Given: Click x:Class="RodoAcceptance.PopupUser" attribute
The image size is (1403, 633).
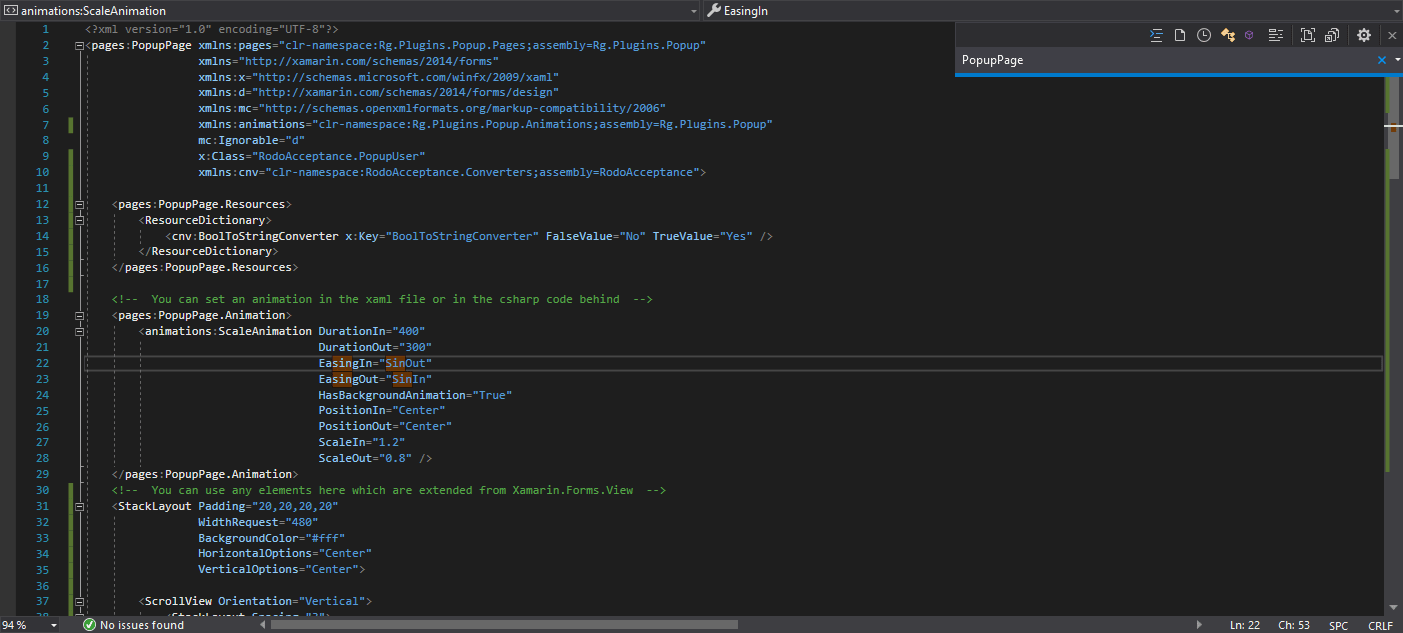Looking at the screenshot, I should [312, 156].
